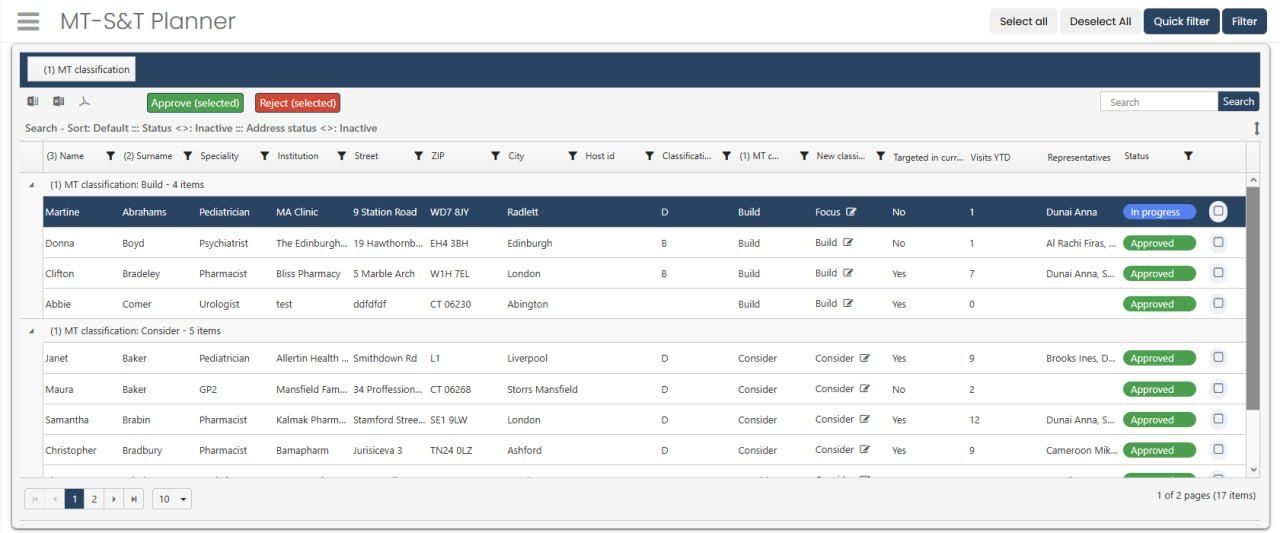Tick the checkbox for Donna Boyd
1280x533 pixels.
(1218, 242)
